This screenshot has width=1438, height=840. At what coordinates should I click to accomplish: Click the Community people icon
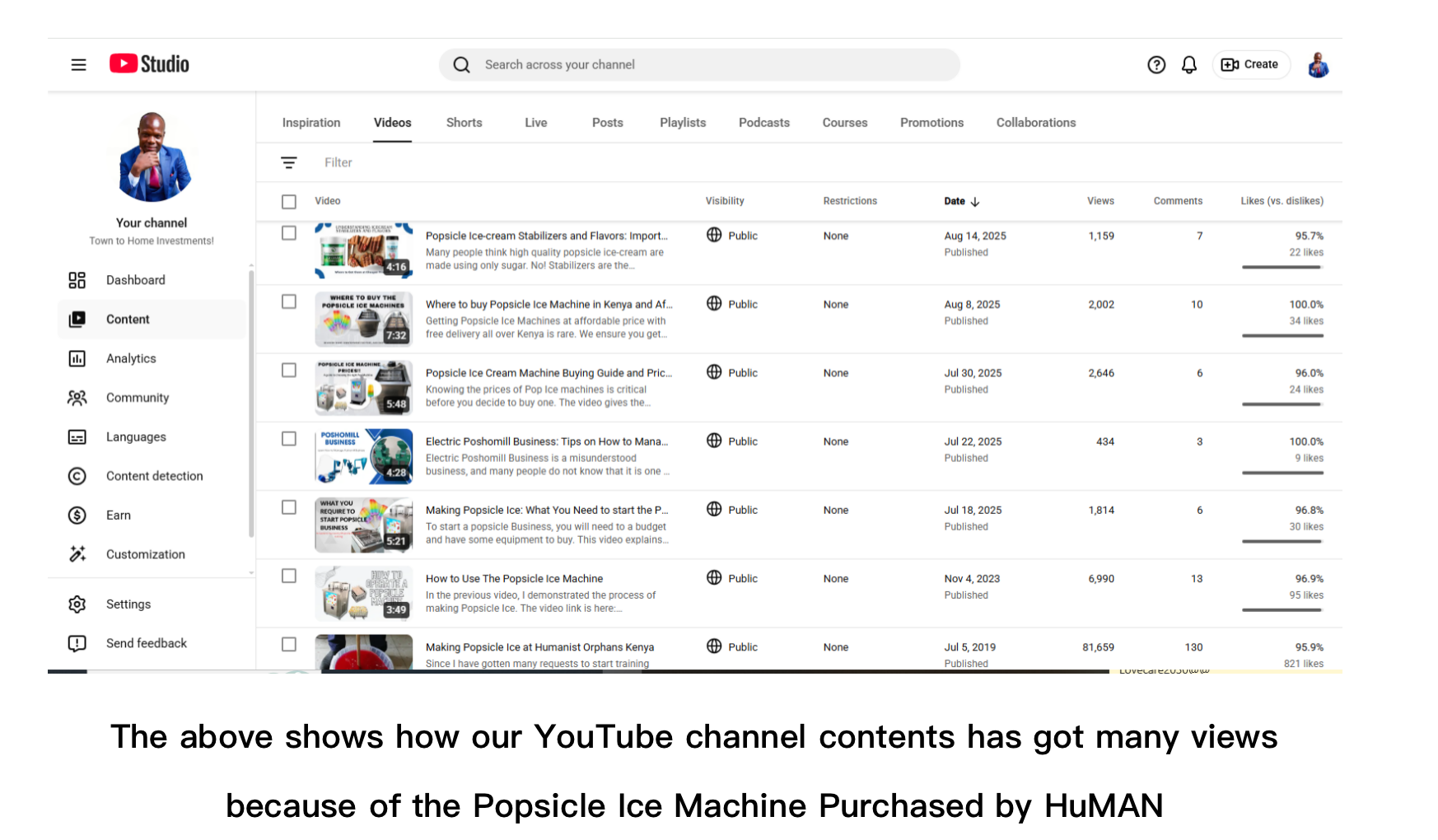[77, 397]
